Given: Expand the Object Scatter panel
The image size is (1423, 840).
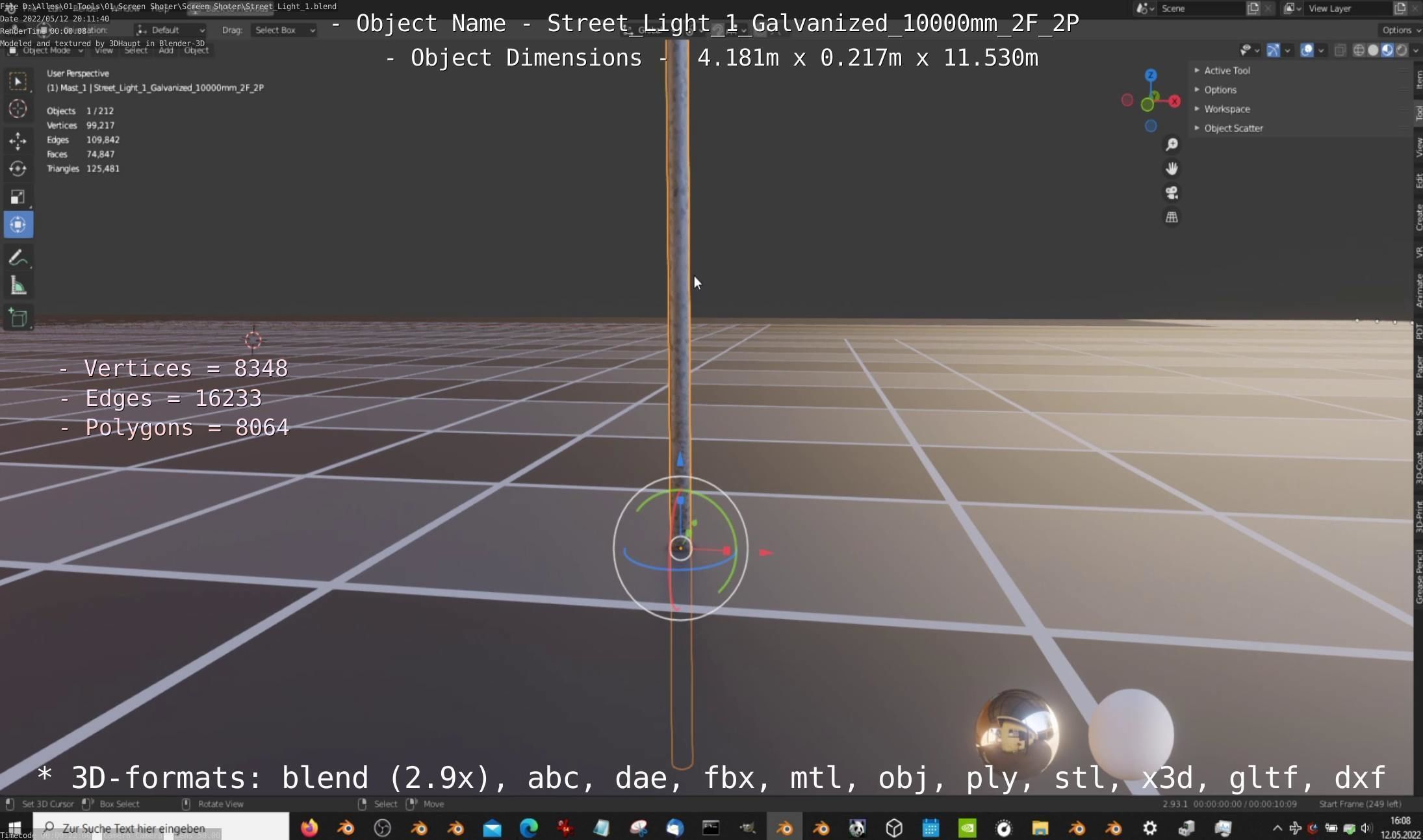Looking at the screenshot, I should click(1233, 129).
